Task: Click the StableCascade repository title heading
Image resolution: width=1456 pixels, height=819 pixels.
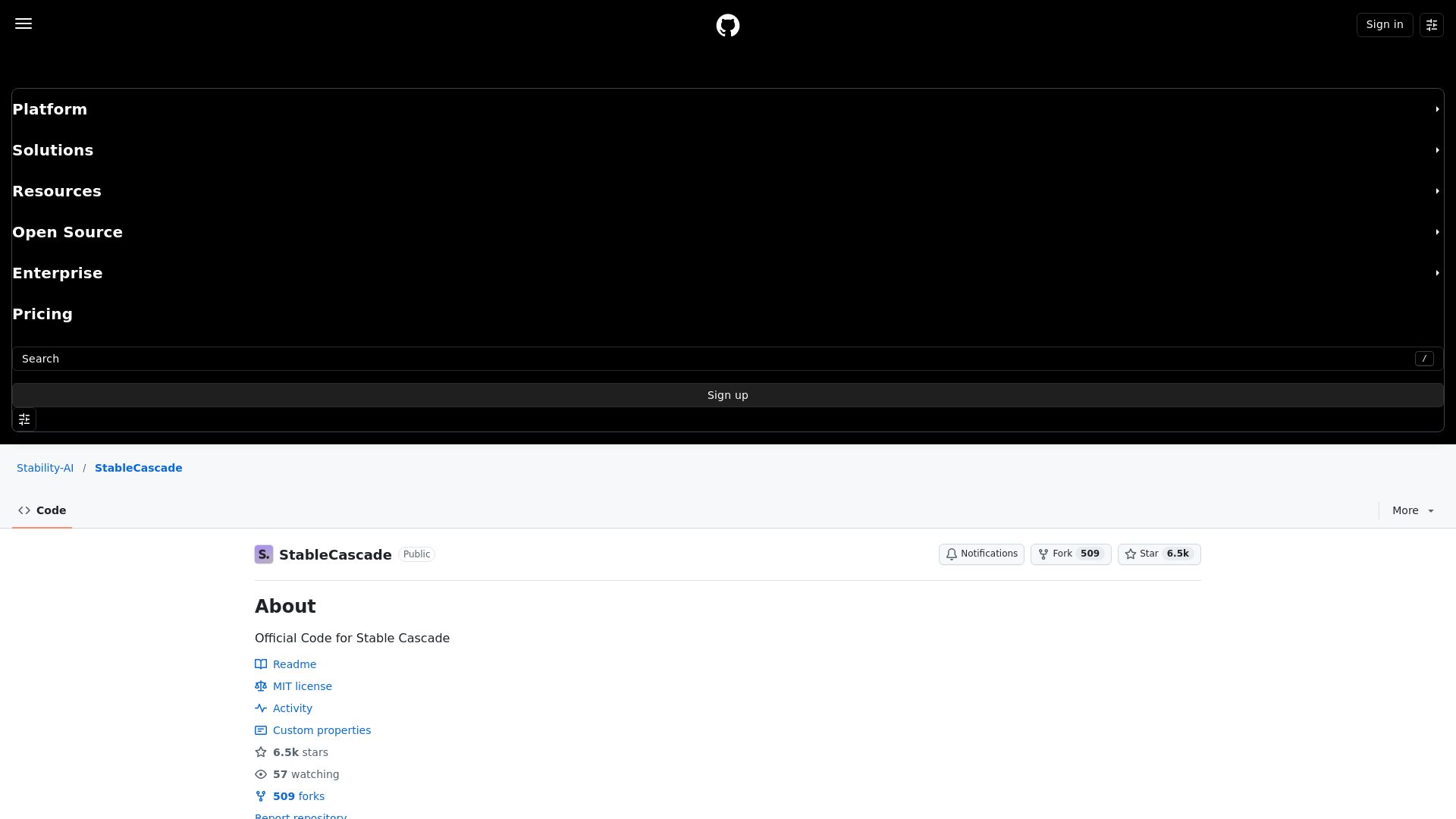Action: [335, 555]
